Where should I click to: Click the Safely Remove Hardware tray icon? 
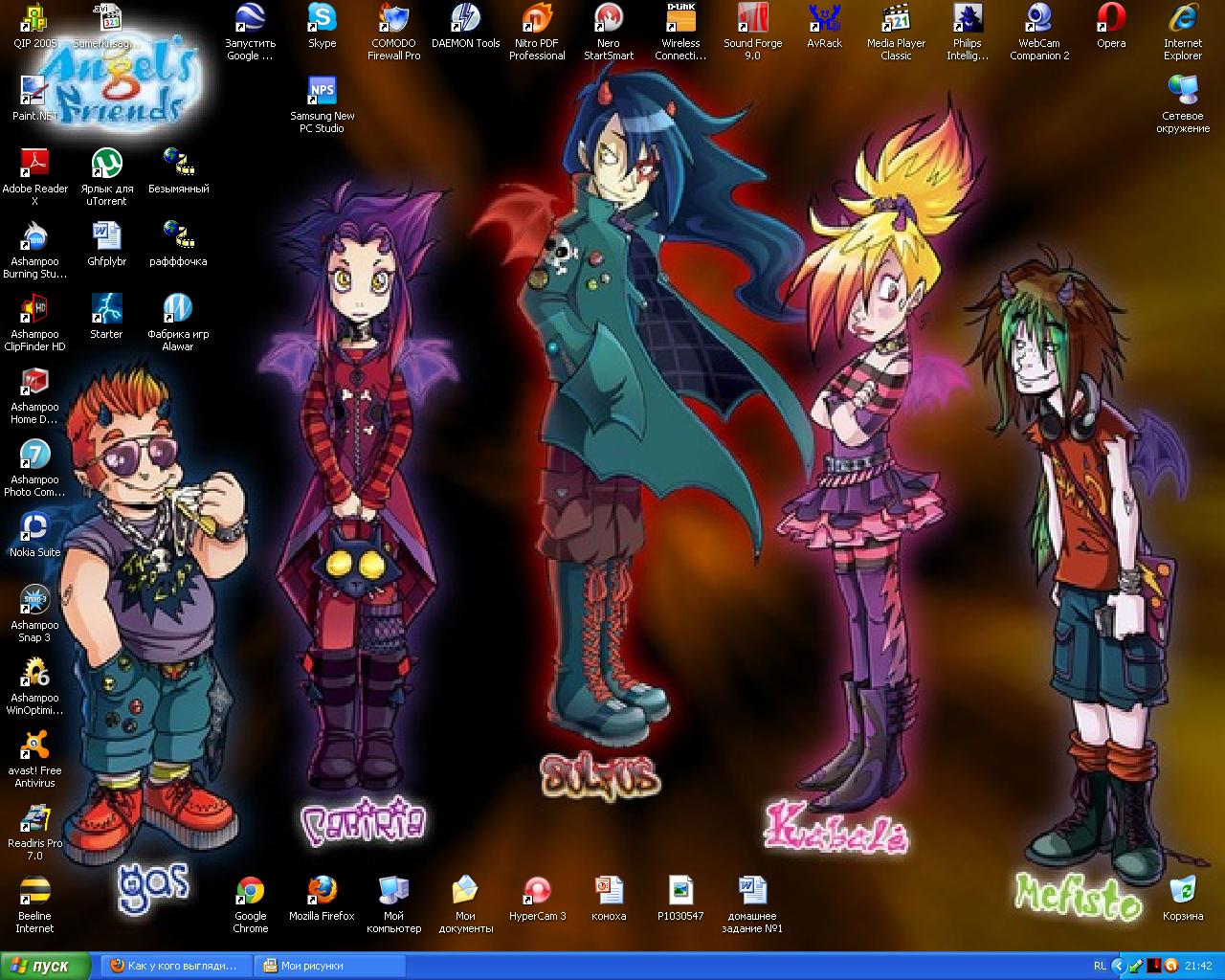pos(1137,966)
